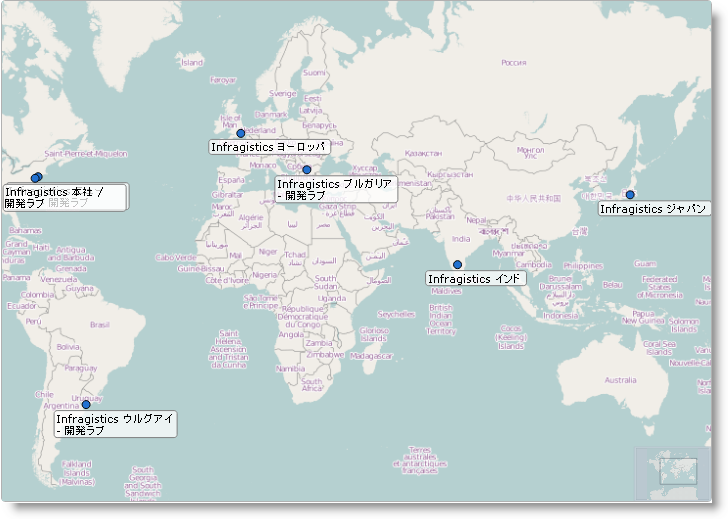
Task: Click the Madagascar name on the map
Action: [x=371, y=355]
